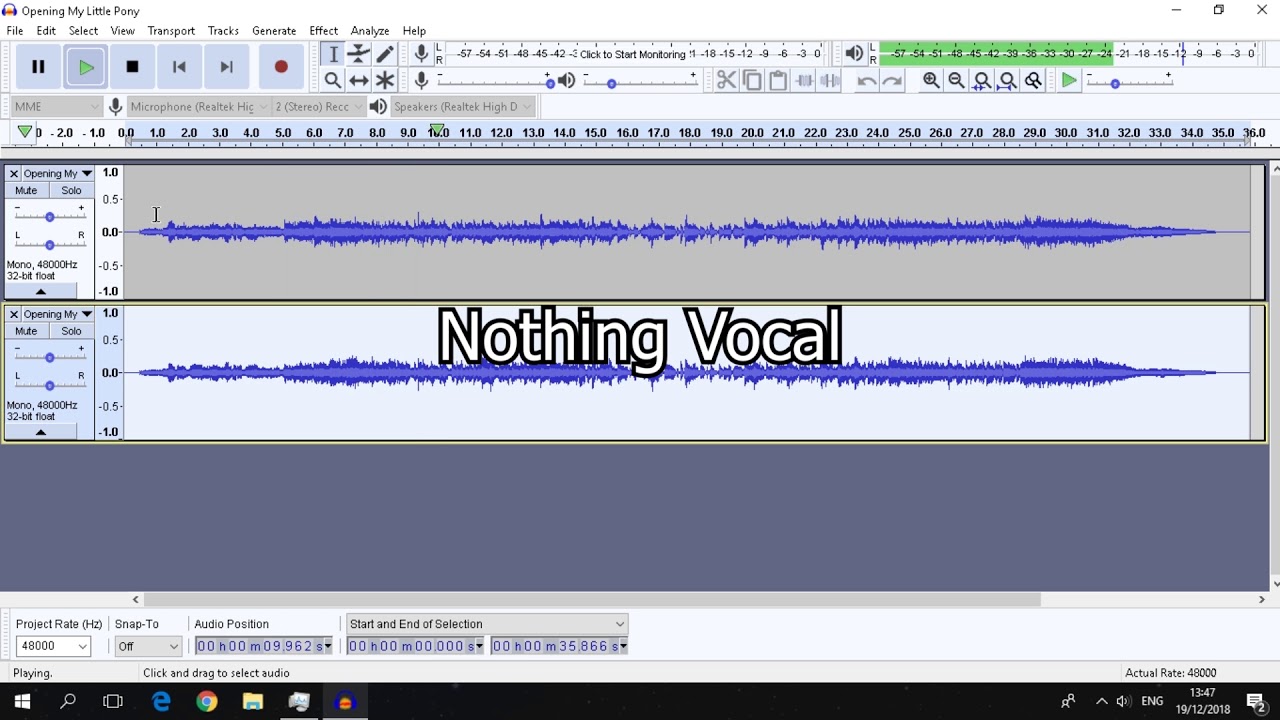The width and height of the screenshot is (1280, 720).
Task: Select the Multi-Tool asterisk icon
Action: (385, 80)
